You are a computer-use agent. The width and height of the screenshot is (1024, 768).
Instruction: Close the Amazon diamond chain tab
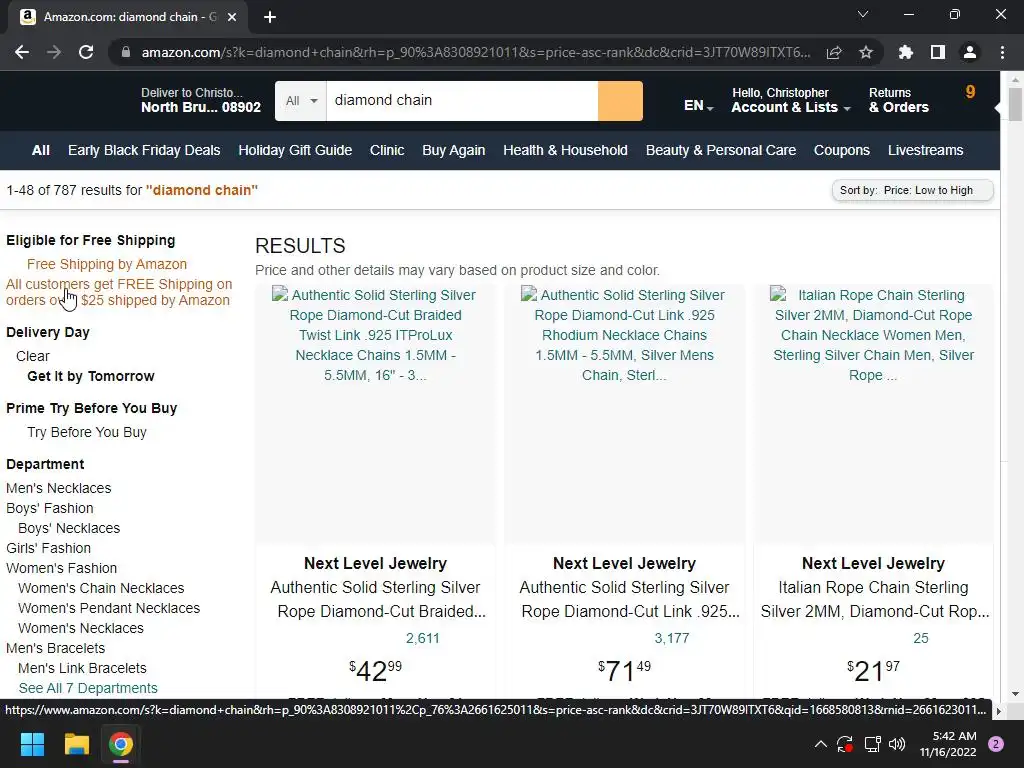pyautogui.click(x=232, y=17)
